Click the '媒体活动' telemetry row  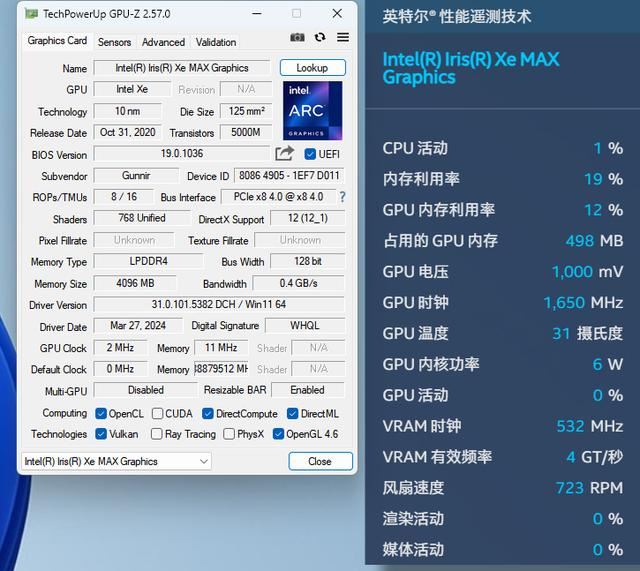click(x=503, y=549)
